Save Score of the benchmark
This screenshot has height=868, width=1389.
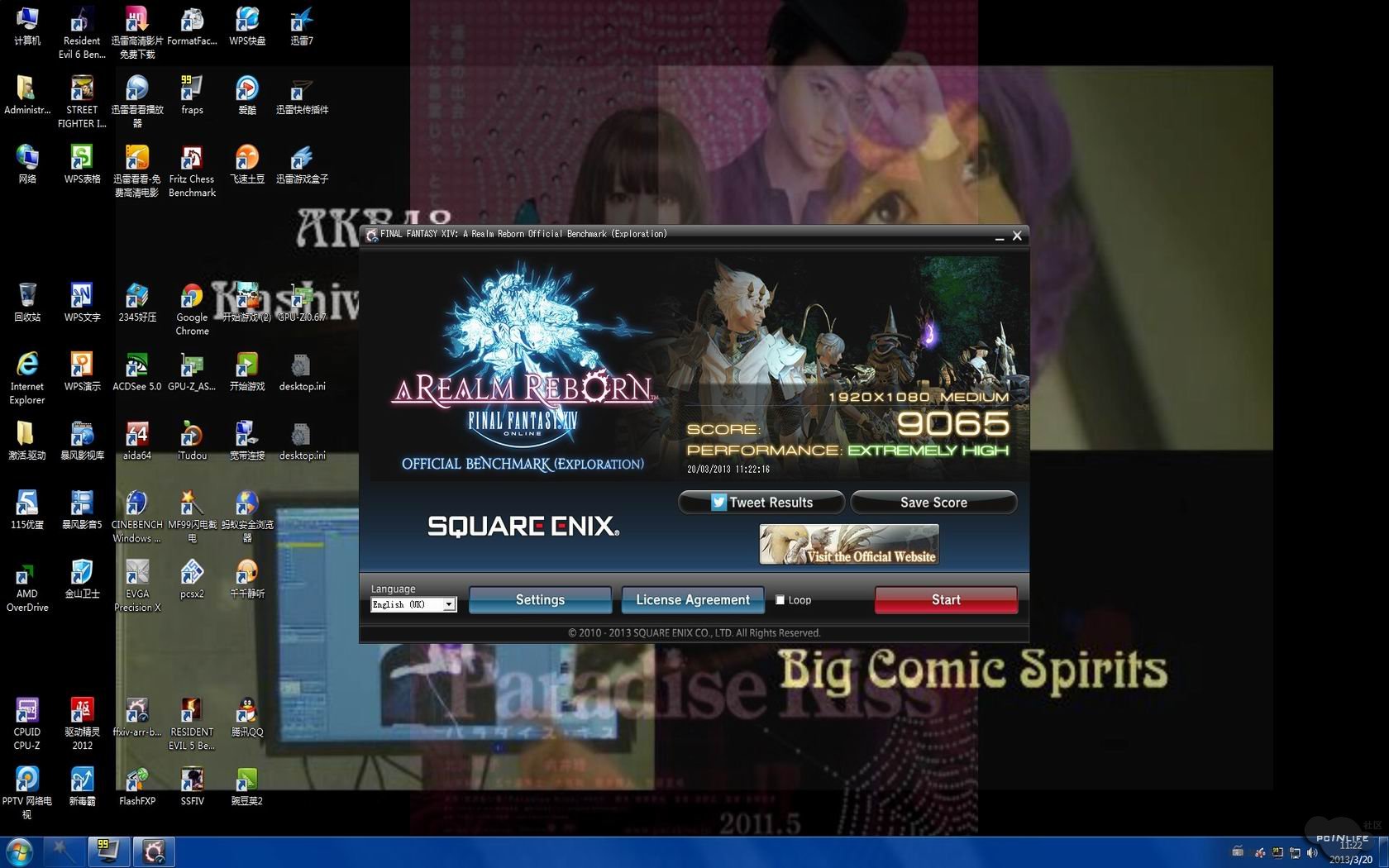click(933, 502)
